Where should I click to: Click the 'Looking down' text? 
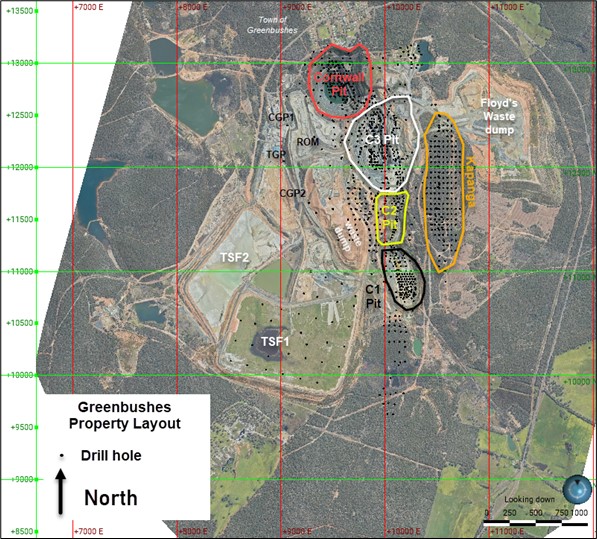click(x=529, y=499)
